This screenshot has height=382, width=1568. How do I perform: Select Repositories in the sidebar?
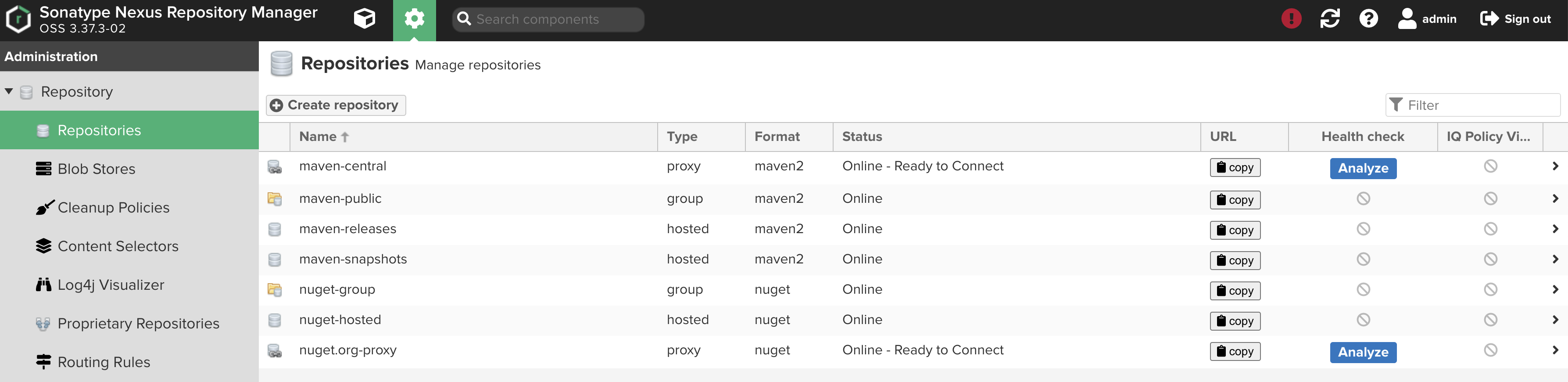pyautogui.click(x=129, y=130)
